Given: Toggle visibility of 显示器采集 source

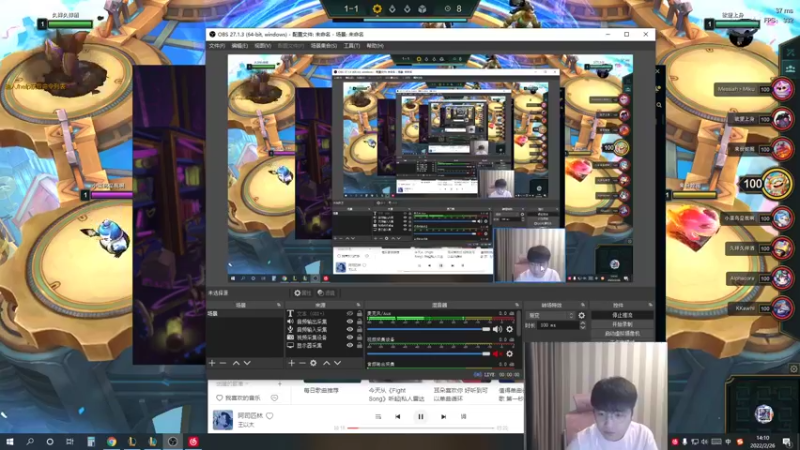Looking at the screenshot, I should pyautogui.click(x=350, y=345).
